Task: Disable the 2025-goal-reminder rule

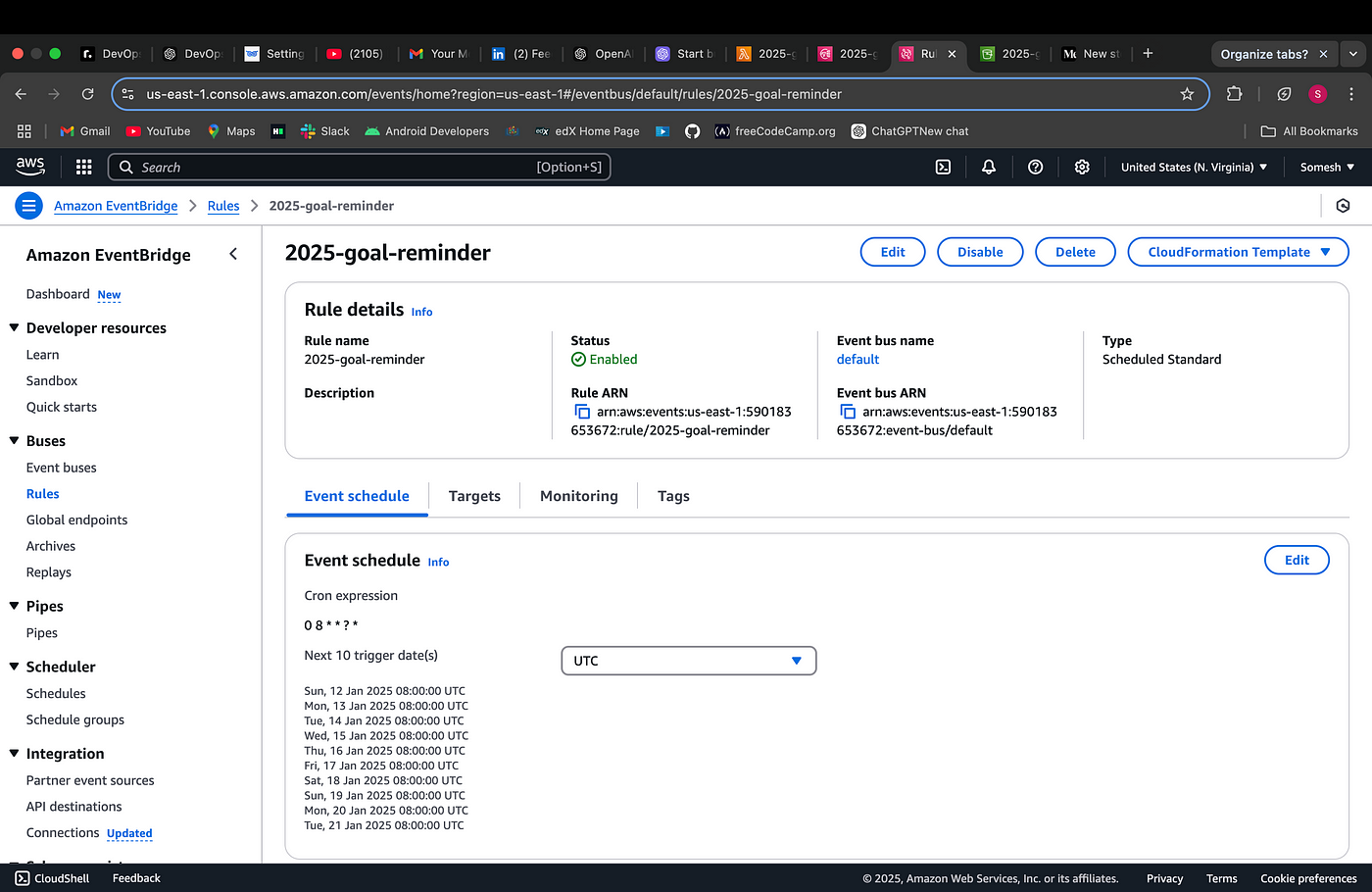Action: pyautogui.click(x=980, y=252)
